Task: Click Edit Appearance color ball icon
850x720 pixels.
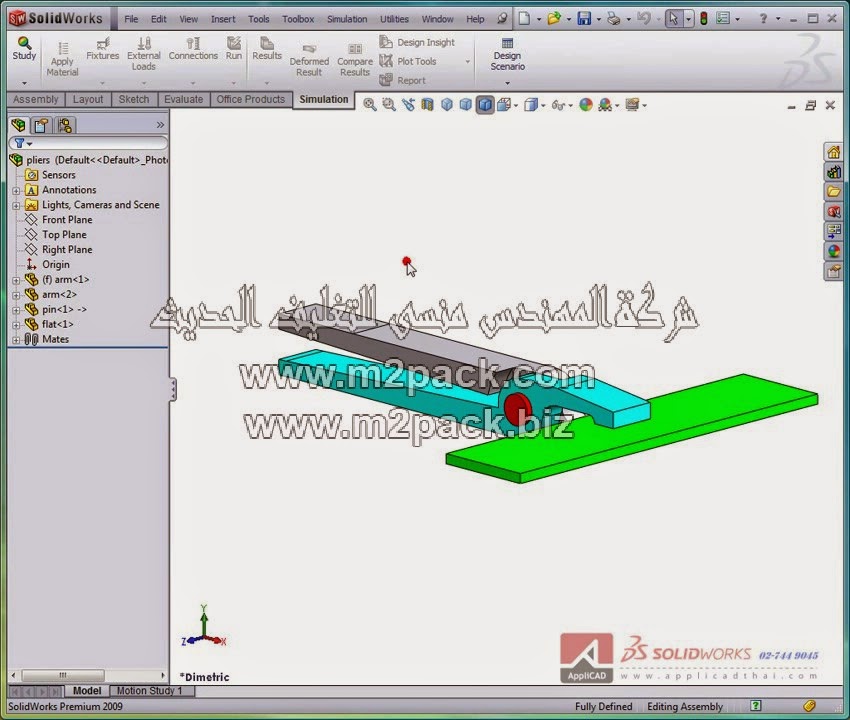Action: [585, 105]
